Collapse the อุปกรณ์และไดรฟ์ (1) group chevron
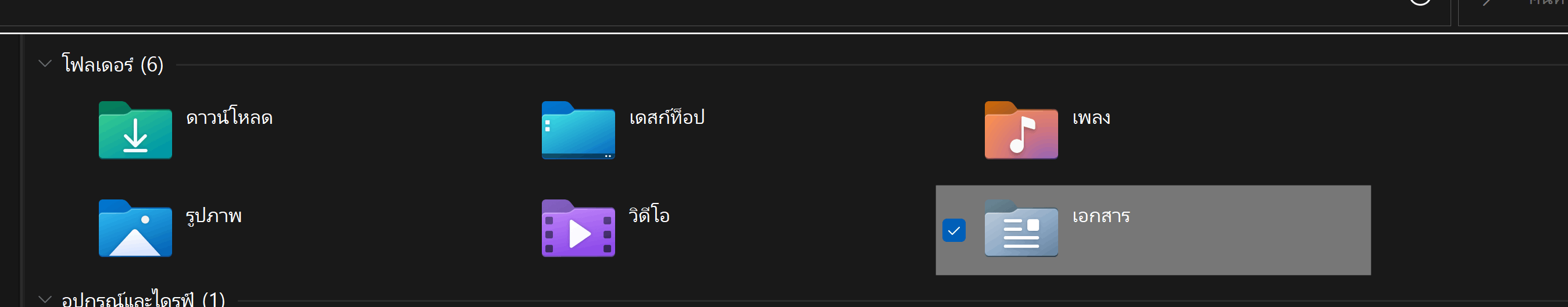1568x307 pixels. [x=44, y=299]
